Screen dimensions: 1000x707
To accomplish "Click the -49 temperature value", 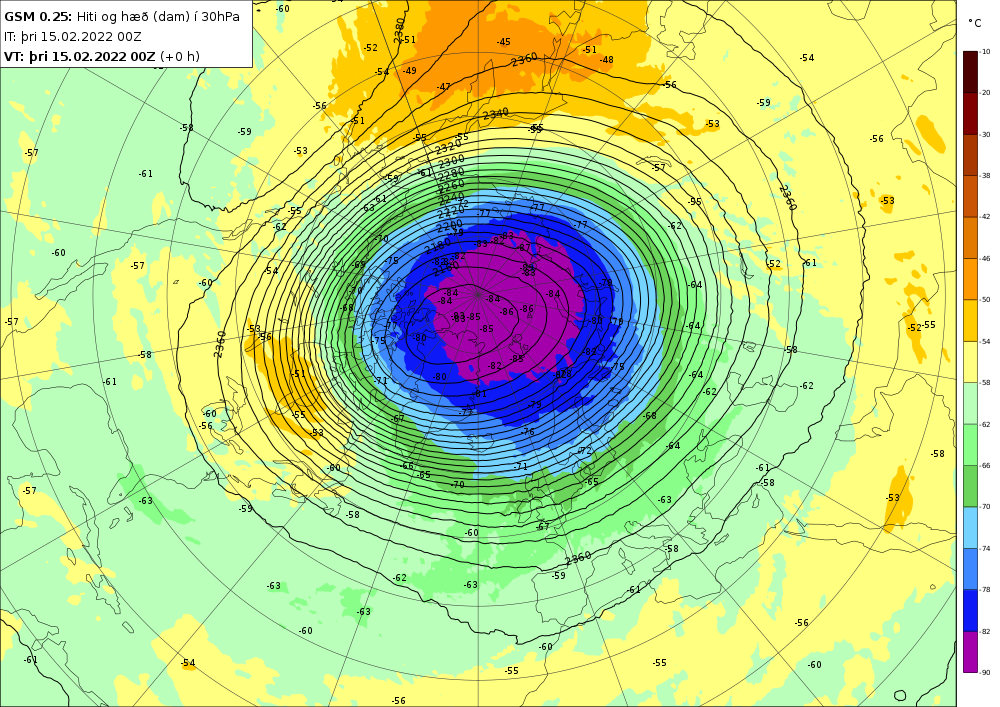I will [409, 71].
